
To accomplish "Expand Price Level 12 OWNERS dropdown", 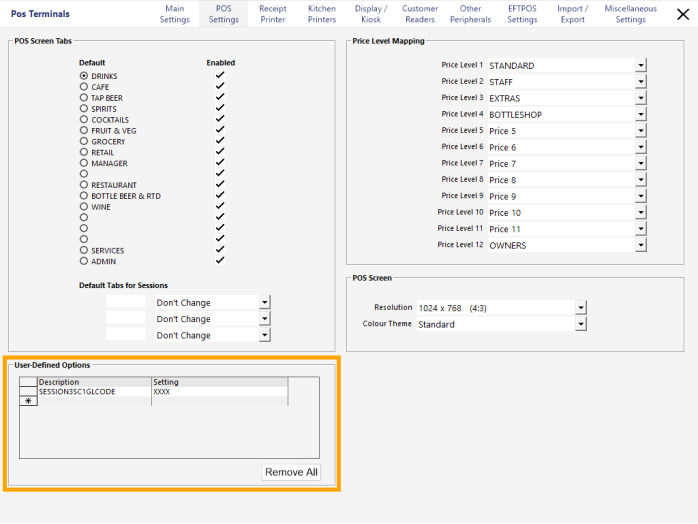I will pos(641,245).
